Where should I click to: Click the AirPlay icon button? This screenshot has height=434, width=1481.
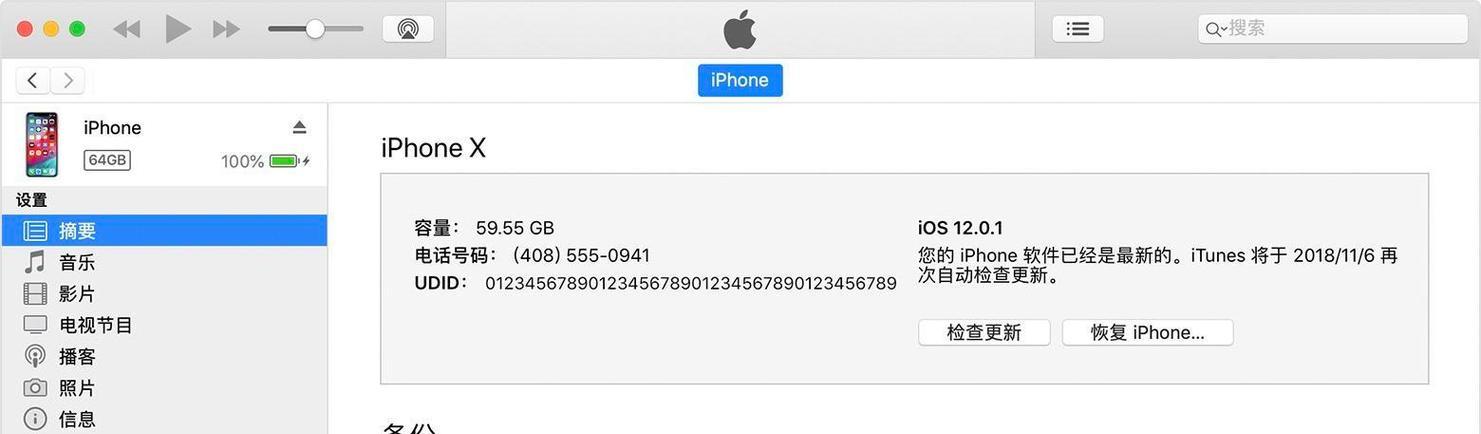(408, 29)
